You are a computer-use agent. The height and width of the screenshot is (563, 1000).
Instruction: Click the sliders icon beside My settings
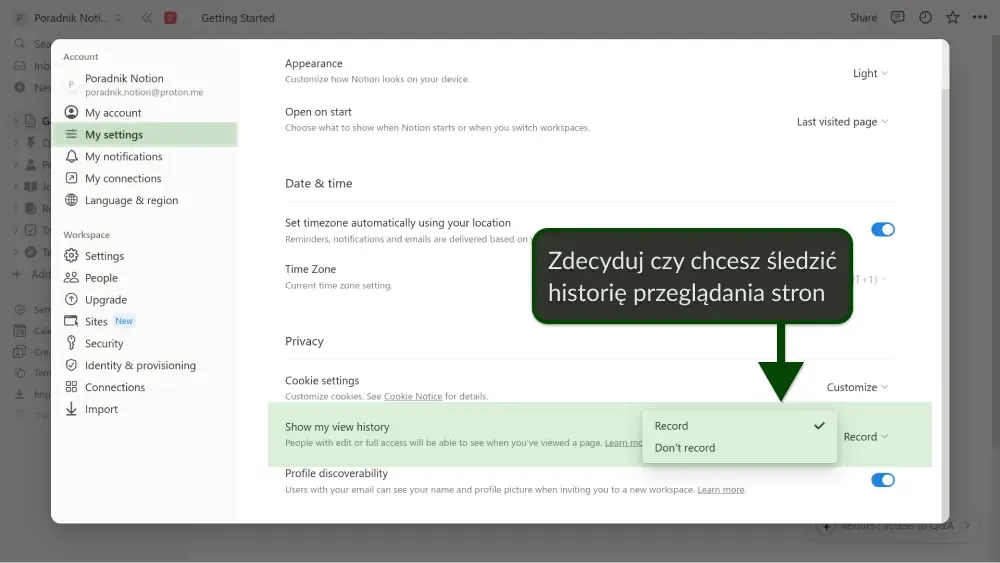coord(71,135)
